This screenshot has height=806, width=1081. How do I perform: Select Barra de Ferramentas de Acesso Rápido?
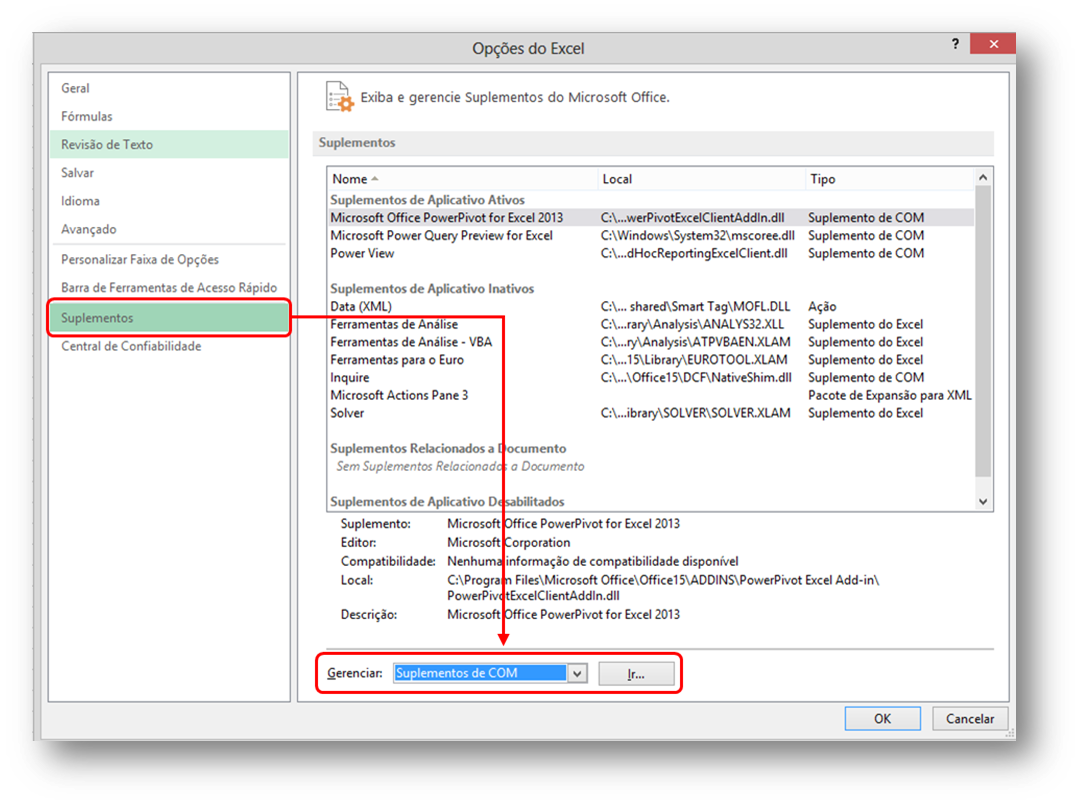[x=169, y=287]
